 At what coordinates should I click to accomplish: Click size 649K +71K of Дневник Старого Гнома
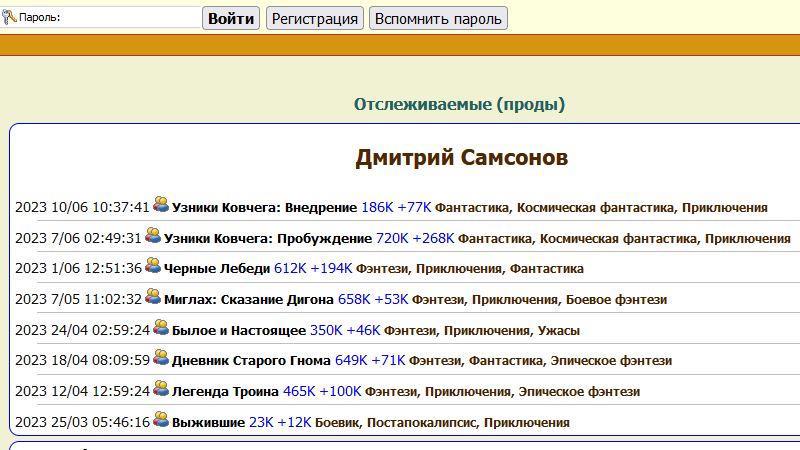(x=370, y=361)
